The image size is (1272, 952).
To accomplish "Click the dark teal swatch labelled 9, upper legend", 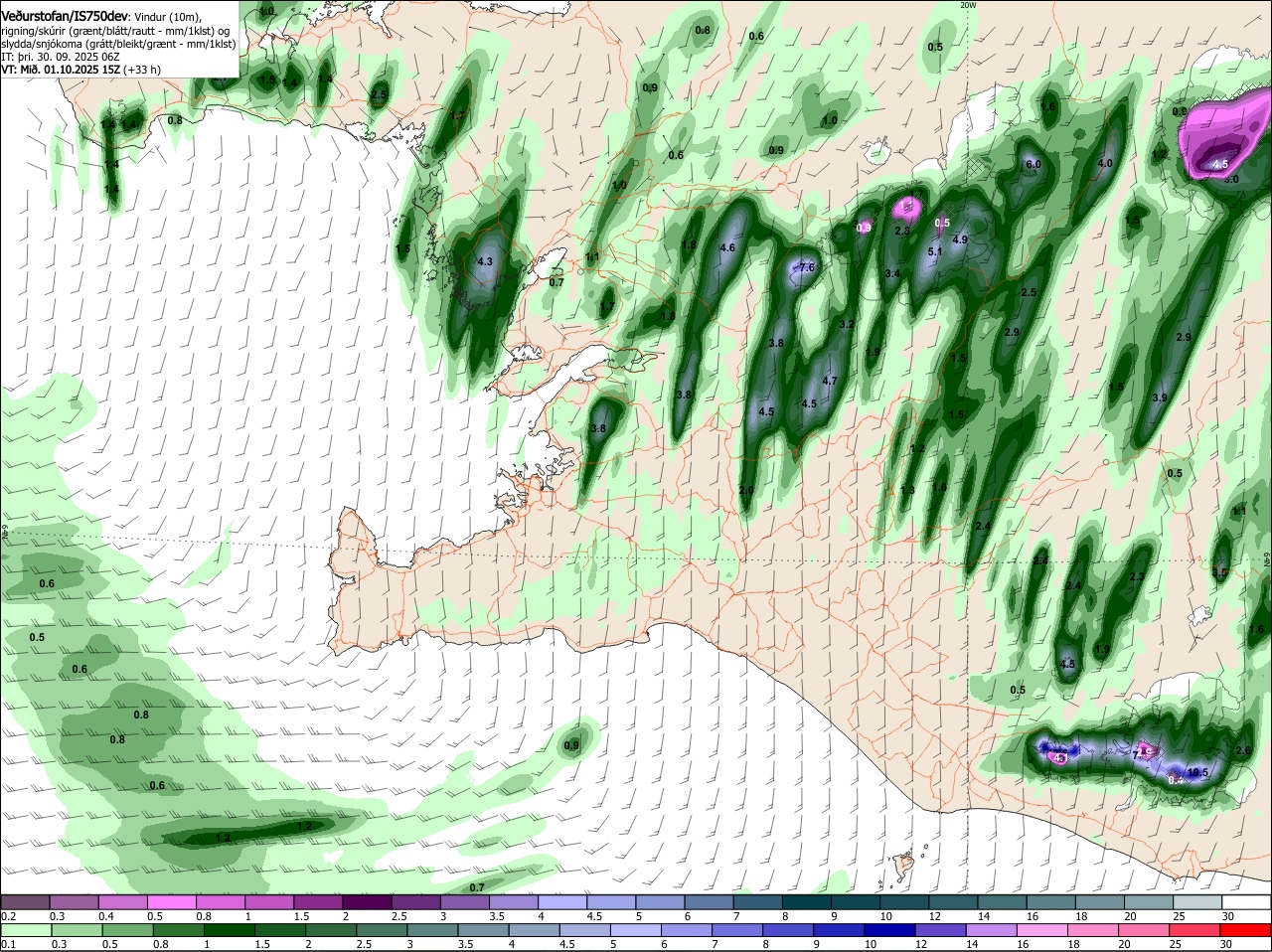I will coord(857,901).
